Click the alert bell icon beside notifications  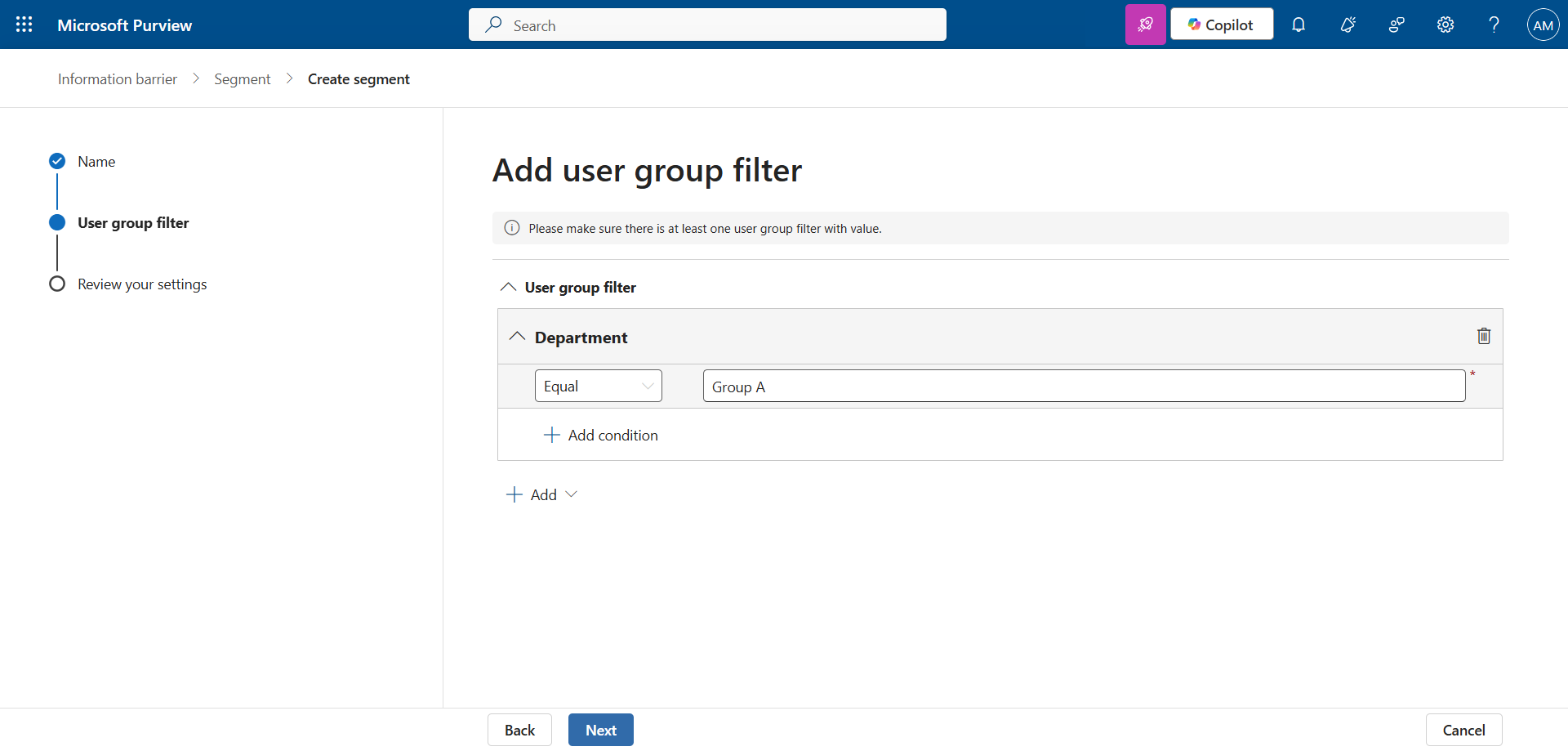1347,25
